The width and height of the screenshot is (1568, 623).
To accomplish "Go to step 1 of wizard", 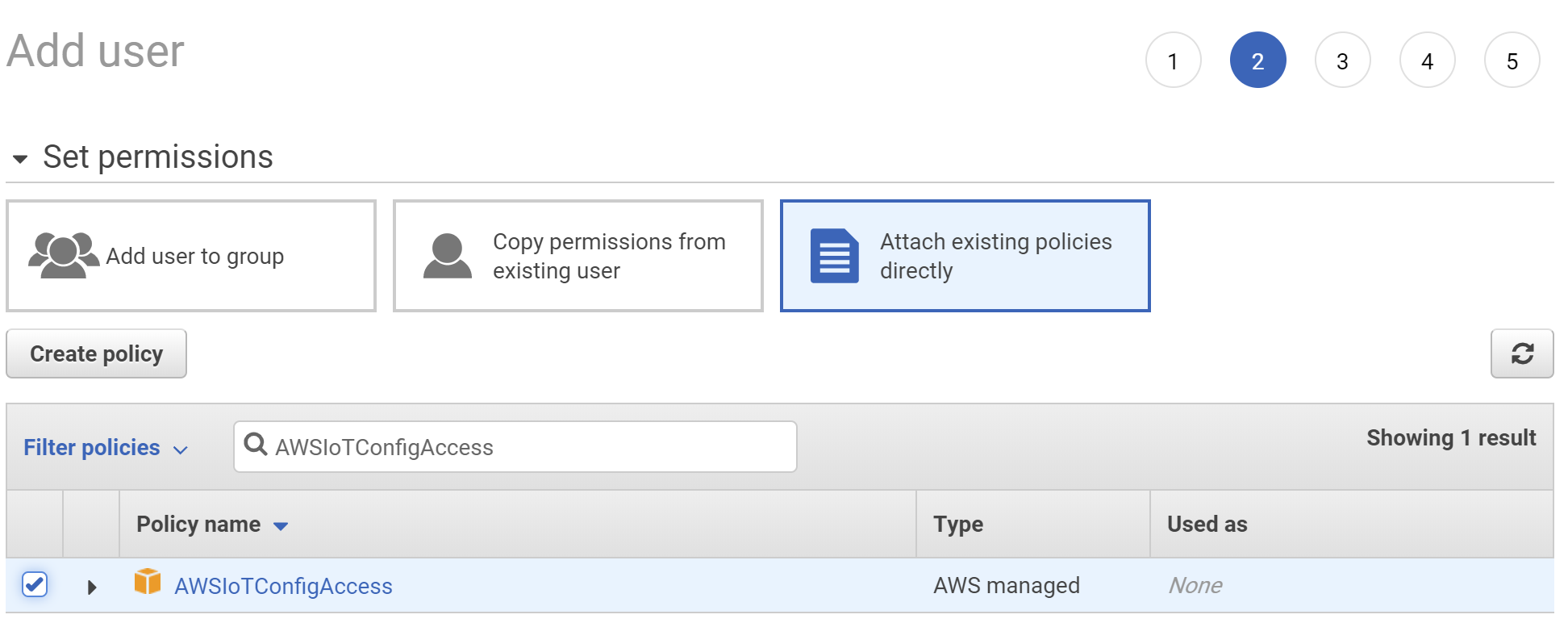I will point(1173,61).
